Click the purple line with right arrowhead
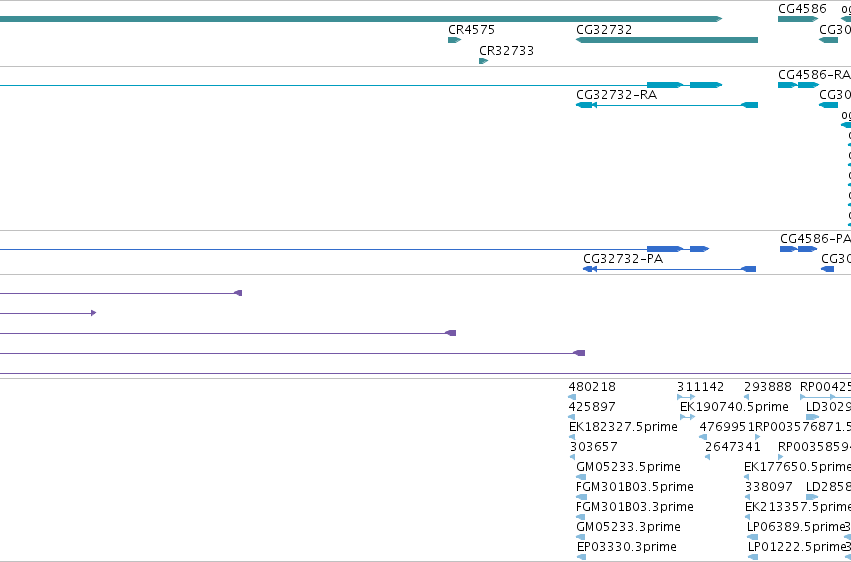Screen dimensions: 851x562 point(48,313)
